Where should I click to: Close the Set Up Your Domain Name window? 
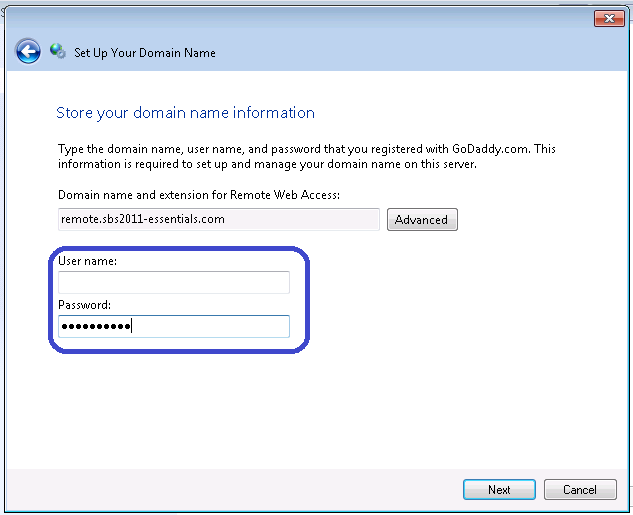click(x=609, y=18)
